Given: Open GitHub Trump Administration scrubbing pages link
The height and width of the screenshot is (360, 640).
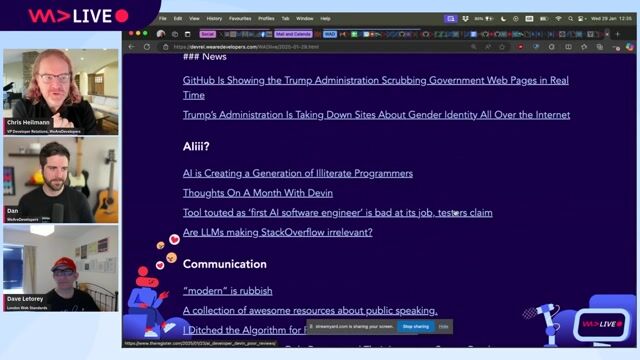Looking at the screenshot, I should (x=376, y=88).
